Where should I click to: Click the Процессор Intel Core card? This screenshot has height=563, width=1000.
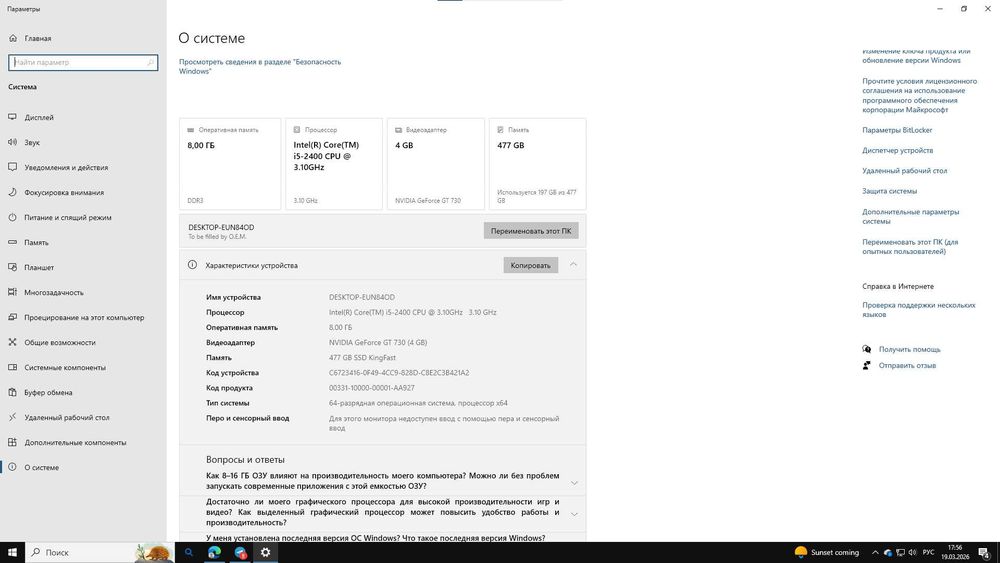[x=334, y=164]
